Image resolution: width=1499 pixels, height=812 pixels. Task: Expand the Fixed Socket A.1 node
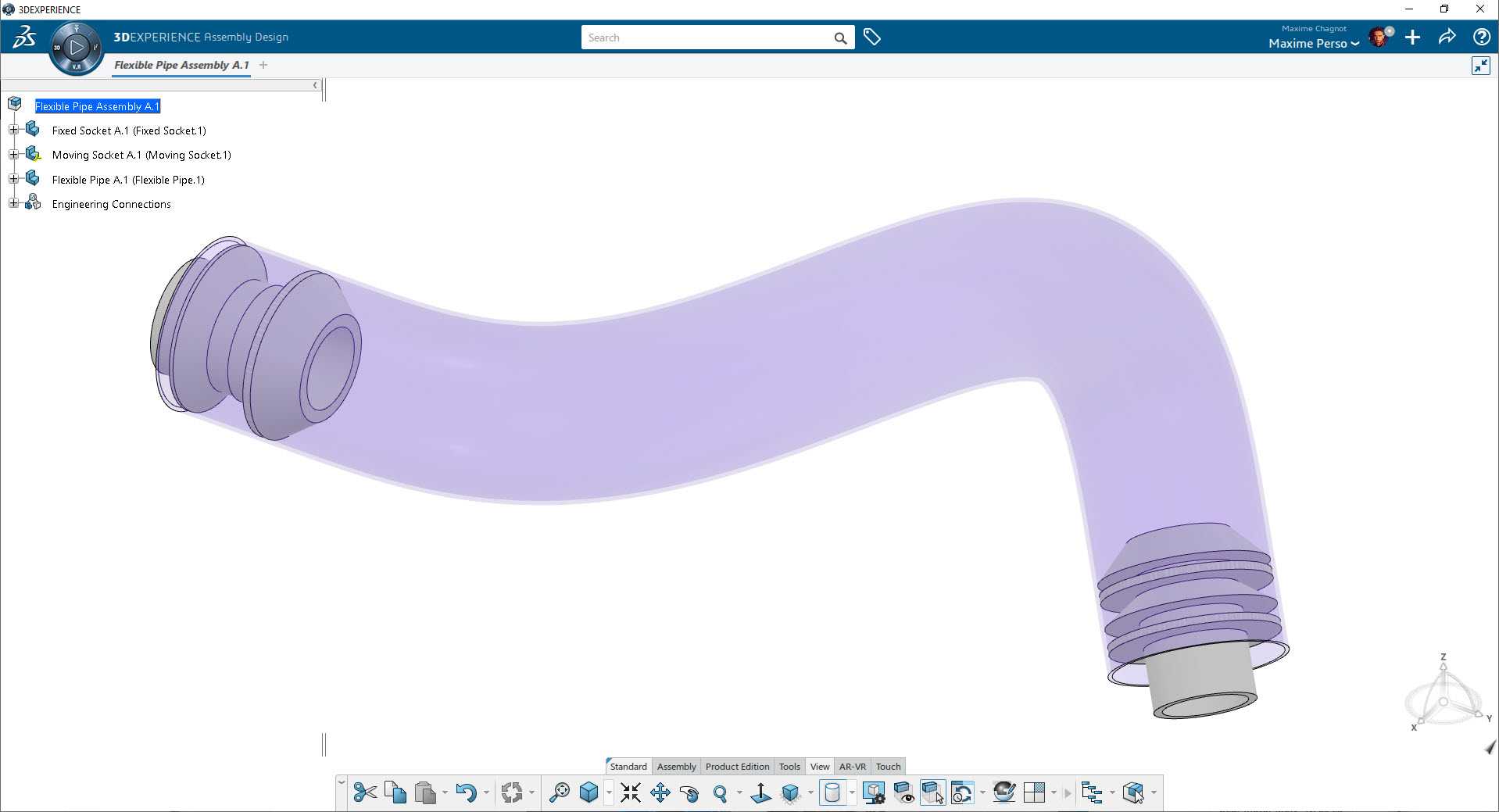[x=13, y=130]
